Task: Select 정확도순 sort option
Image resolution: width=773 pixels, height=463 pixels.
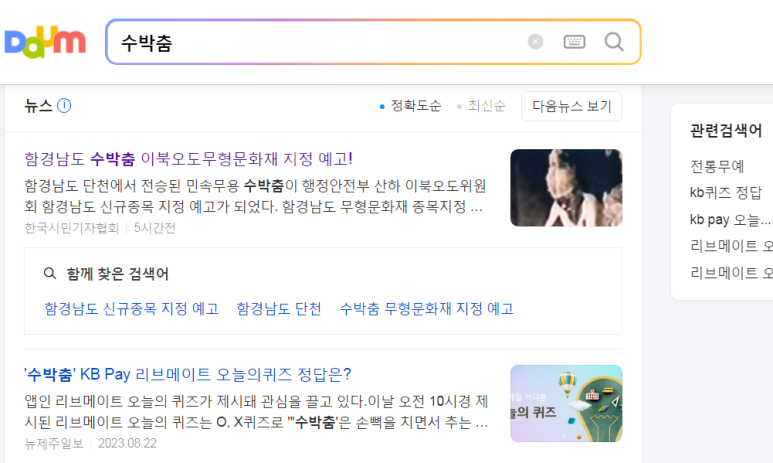Action: (x=411, y=106)
